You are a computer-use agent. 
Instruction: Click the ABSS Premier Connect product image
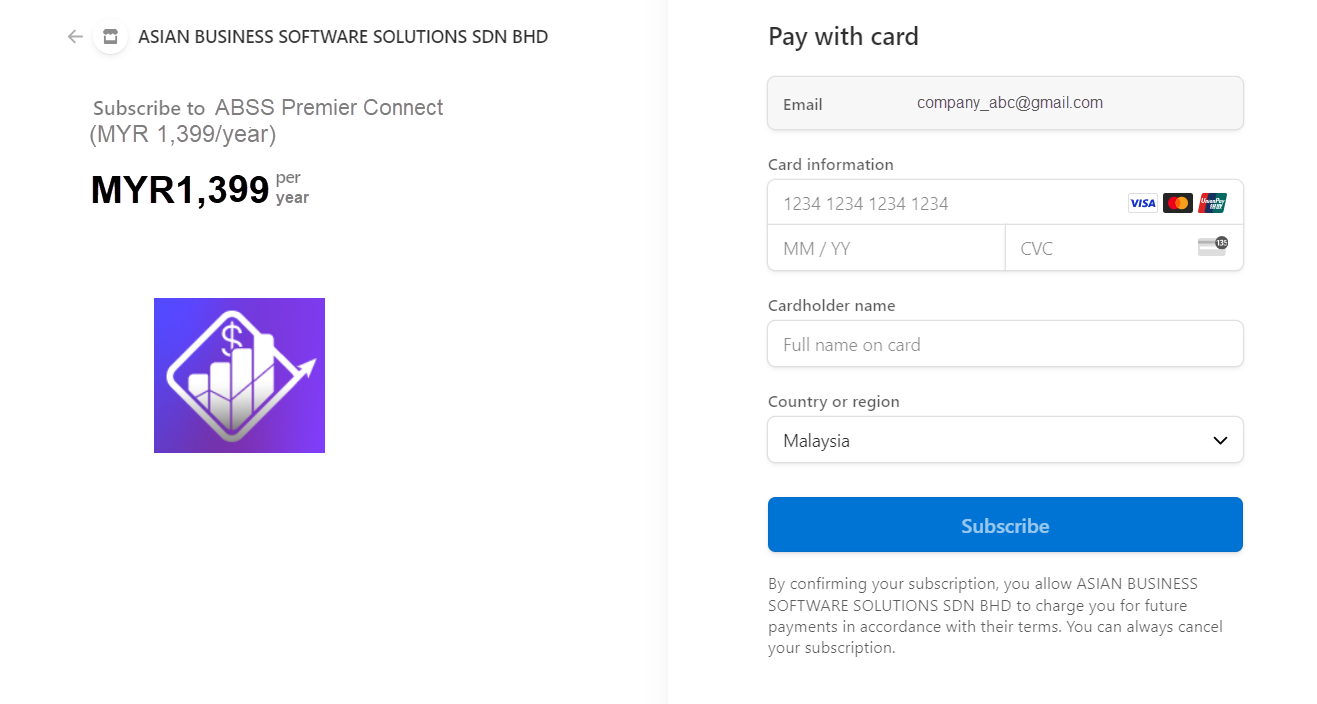coord(239,375)
